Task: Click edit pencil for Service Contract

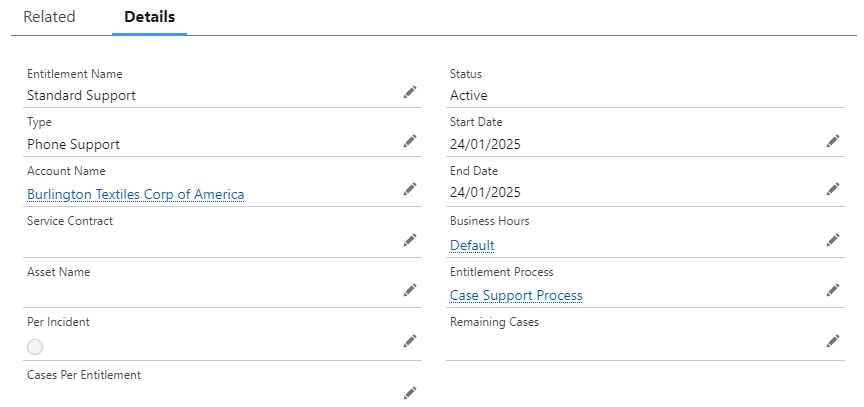Action: 410,240
